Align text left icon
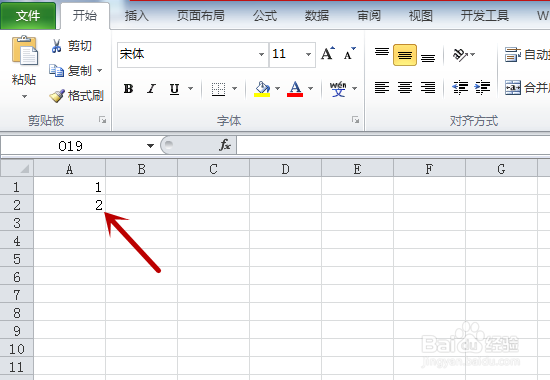The width and height of the screenshot is (550, 380). tap(382, 87)
